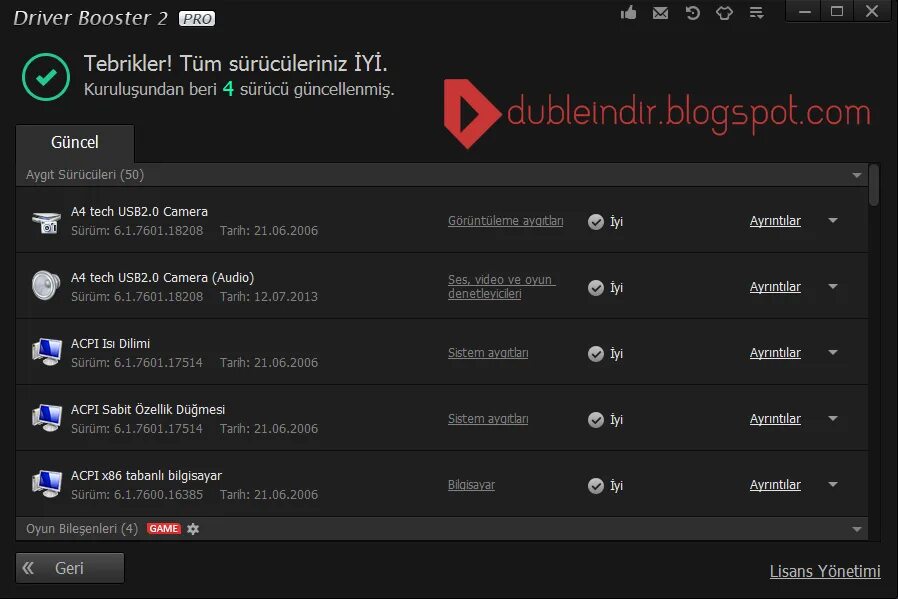Open Ayrıntılar for ACPI x86 tabanlı bilgisayar
Viewport: 898px width, 599px height.
pos(775,484)
